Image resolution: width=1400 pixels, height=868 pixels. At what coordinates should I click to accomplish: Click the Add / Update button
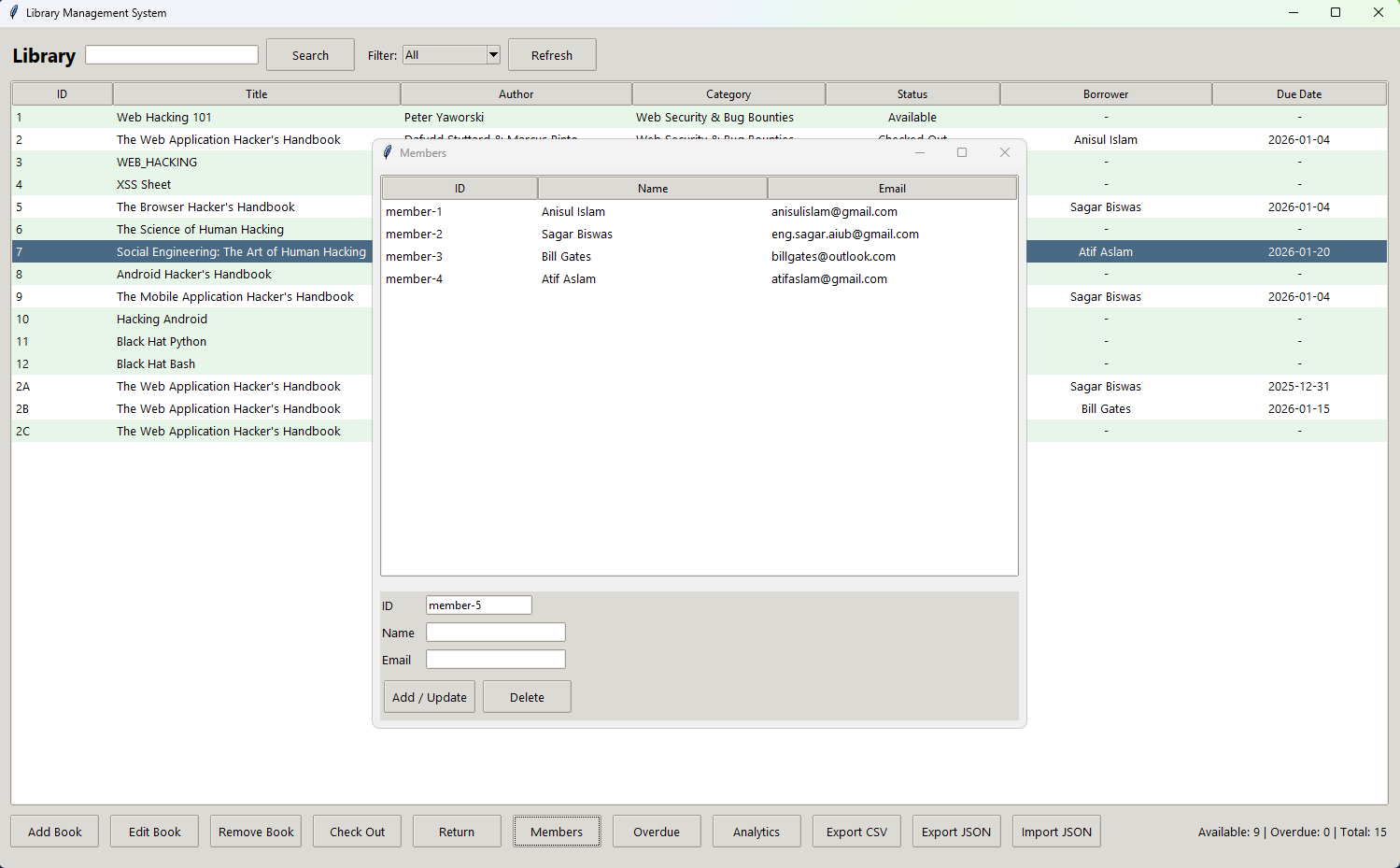(x=430, y=697)
